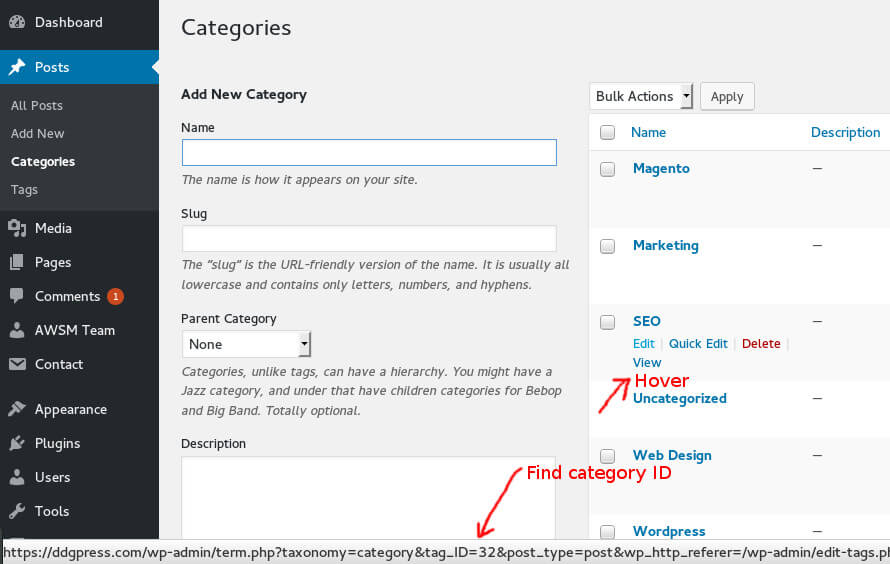Screen dimensions: 890x564
Task: Click 'The name is how it appears' hint
Action: click(300, 180)
